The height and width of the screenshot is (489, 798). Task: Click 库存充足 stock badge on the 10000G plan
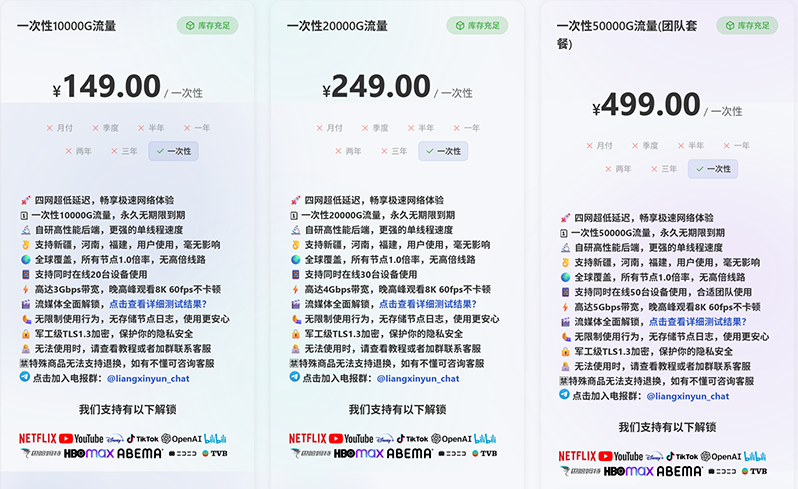pyautogui.click(x=208, y=25)
